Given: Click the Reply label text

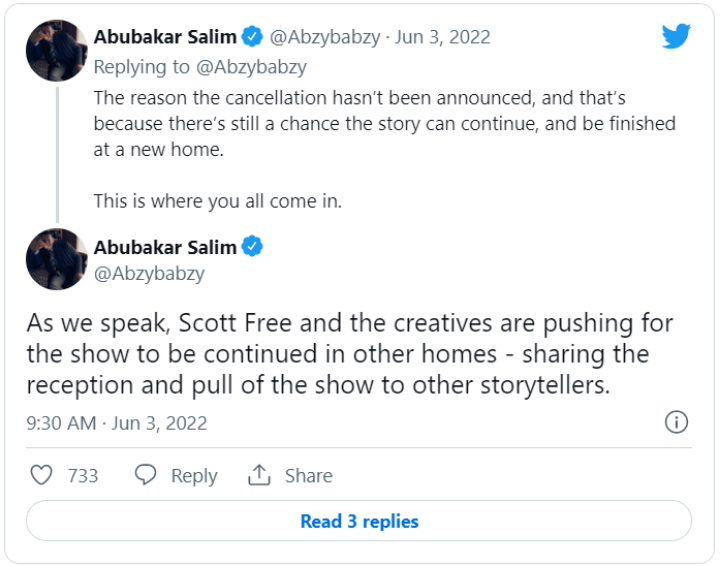Looking at the screenshot, I should (194, 476).
